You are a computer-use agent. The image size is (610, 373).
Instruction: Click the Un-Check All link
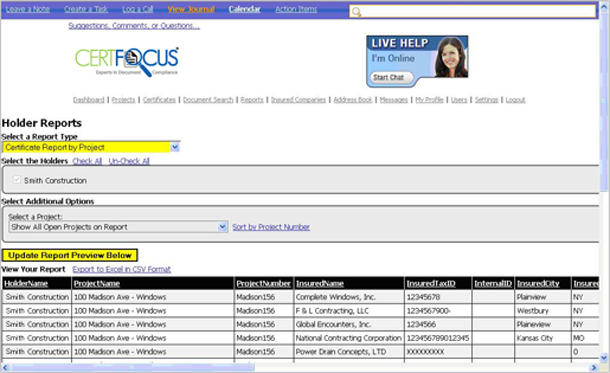(129, 161)
